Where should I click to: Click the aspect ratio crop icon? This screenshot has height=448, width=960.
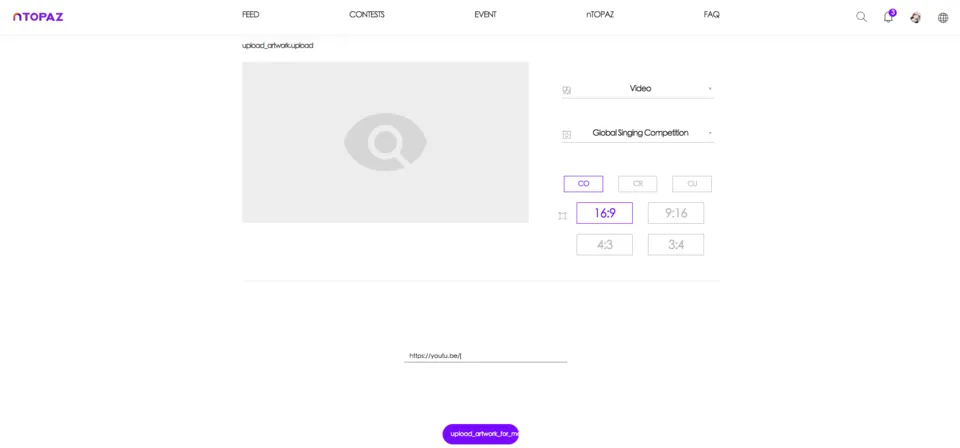click(563, 216)
